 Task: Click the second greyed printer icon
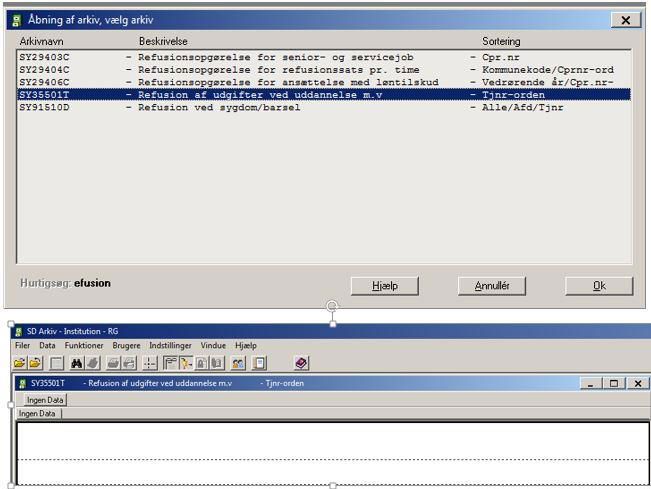(x=129, y=363)
